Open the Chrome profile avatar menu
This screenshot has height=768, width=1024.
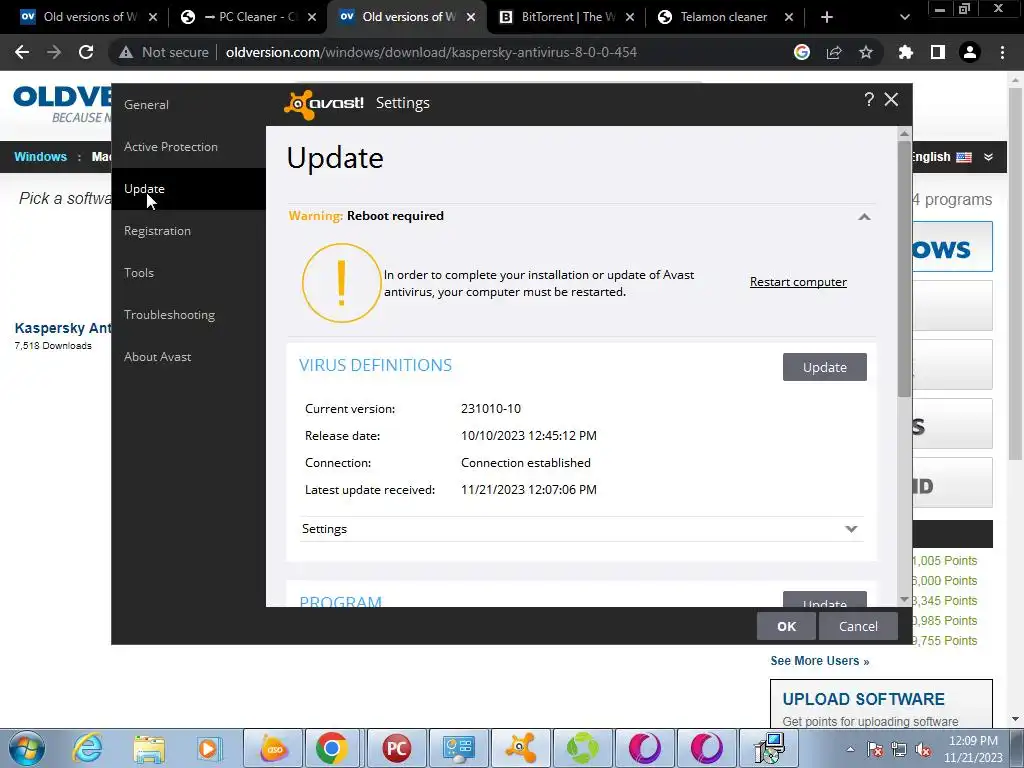pyautogui.click(x=970, y=52)
